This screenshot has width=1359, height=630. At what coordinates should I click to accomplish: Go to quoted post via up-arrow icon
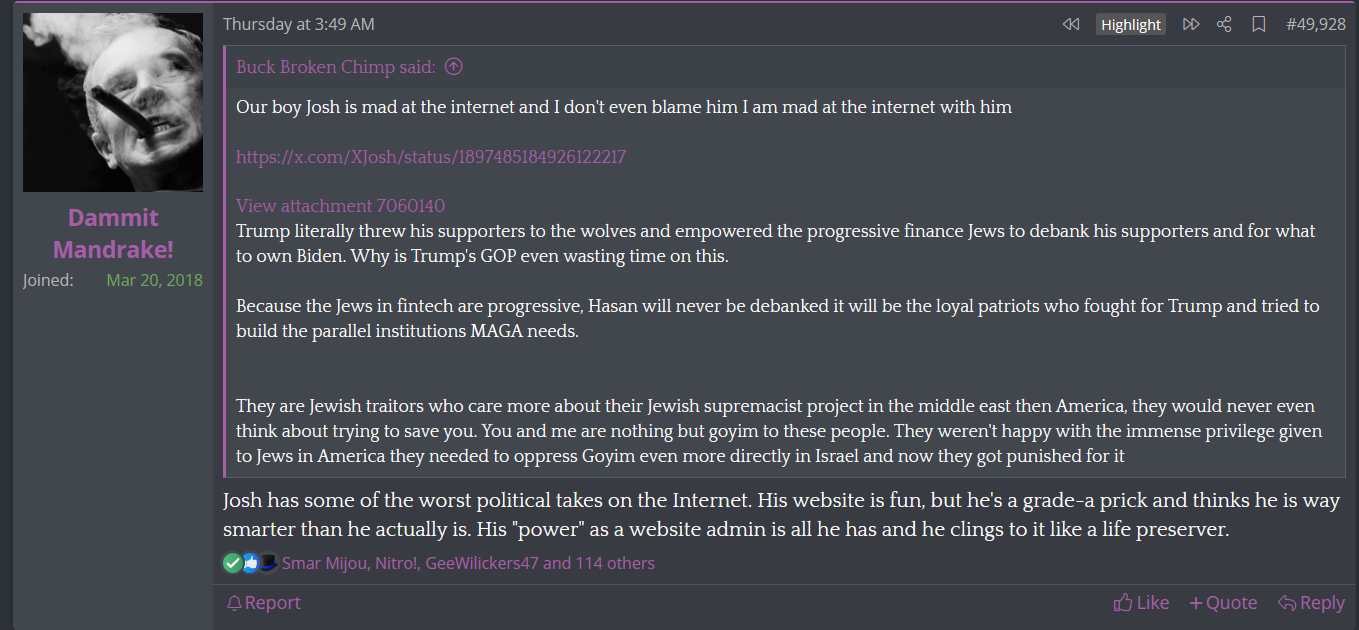point(453,67)
